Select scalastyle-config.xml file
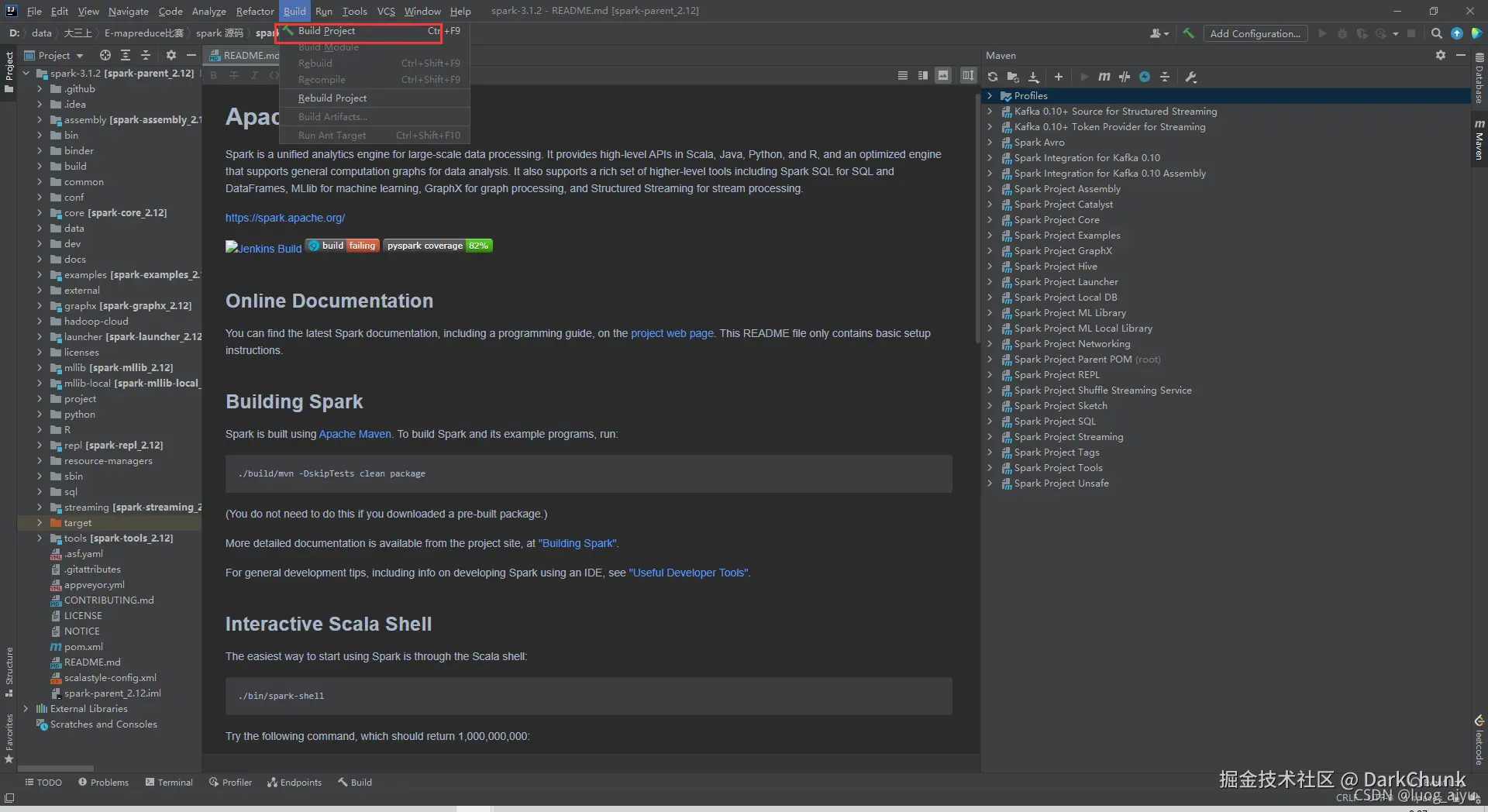The image size is (1488, 812). point(110,678)
